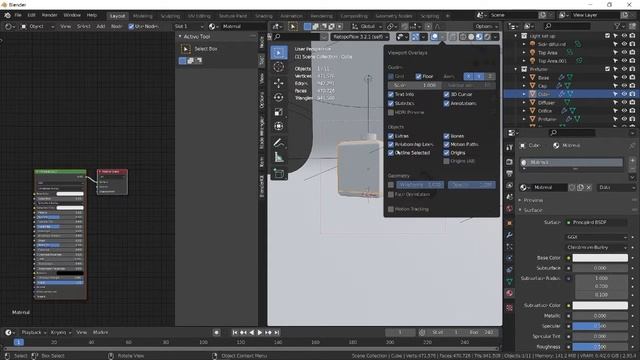Viewport: 640px width, 360px height.
Task: Click the play animation button
Action: coord(260,333)
